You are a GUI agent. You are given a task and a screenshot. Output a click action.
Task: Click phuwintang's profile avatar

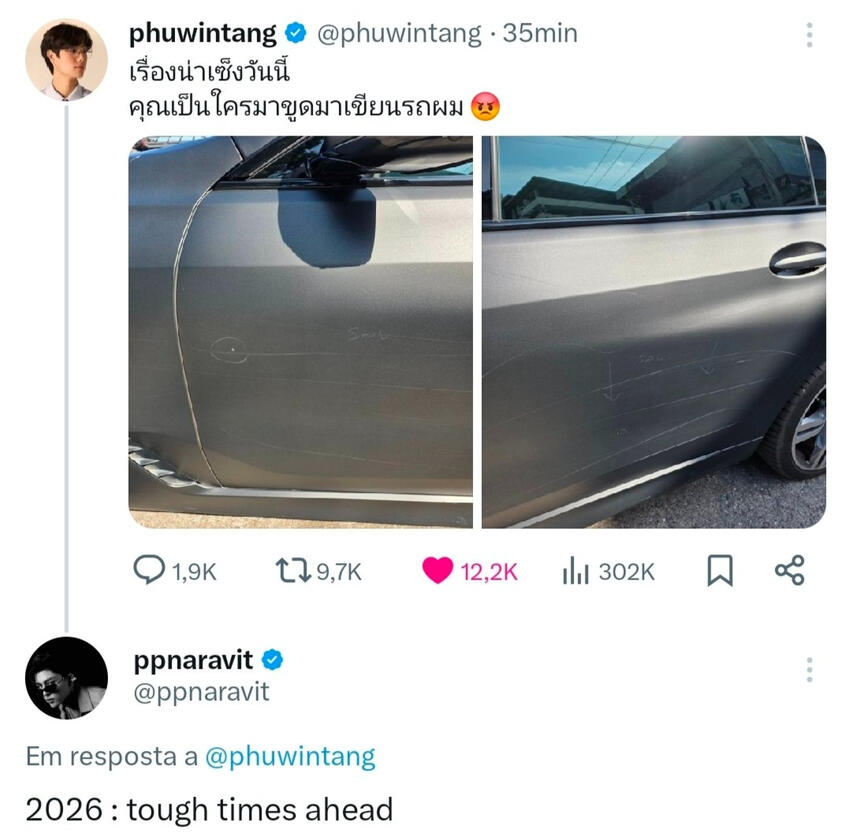pyautogui.click(x=66, y=59)
